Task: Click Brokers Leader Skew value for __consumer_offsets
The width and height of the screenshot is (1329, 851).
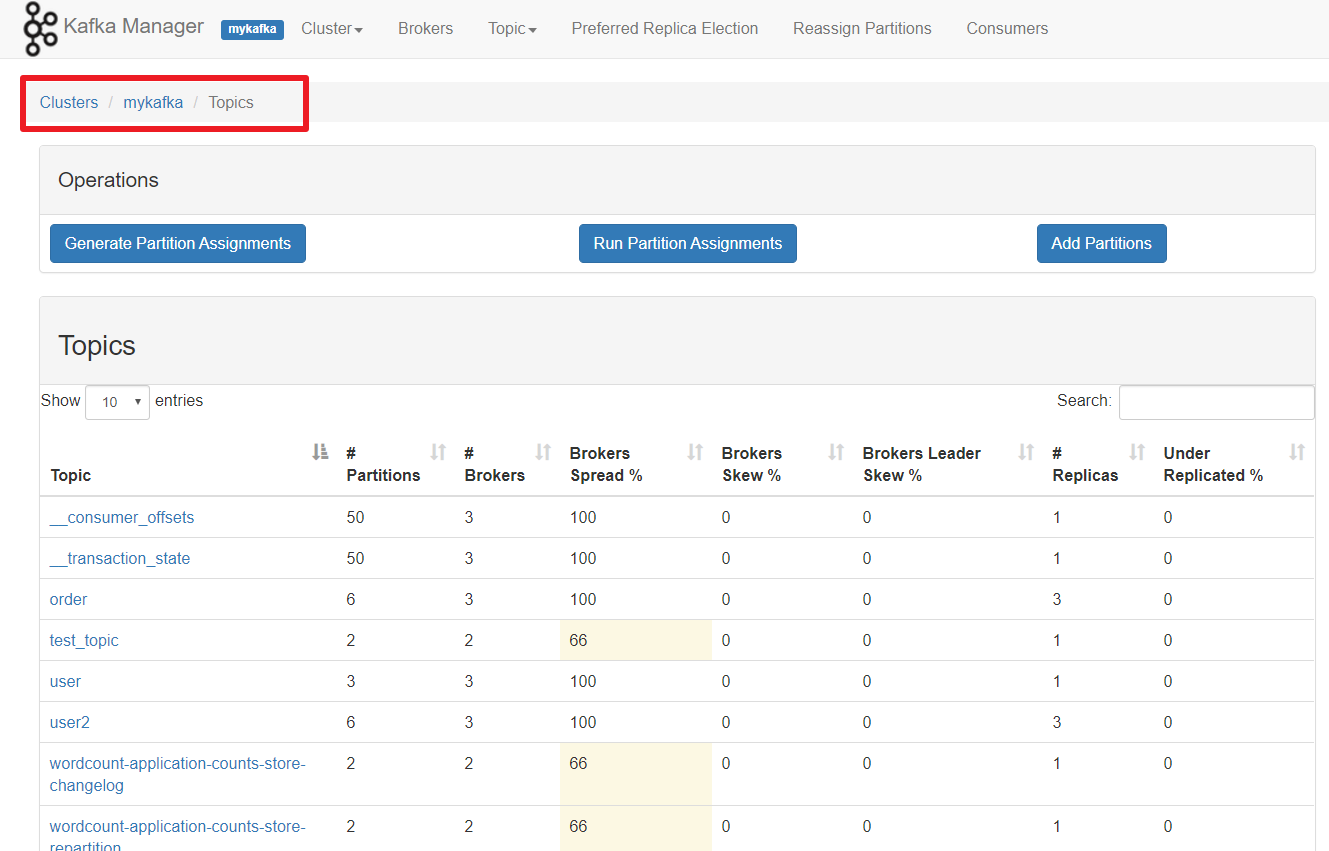Action: 867,517
